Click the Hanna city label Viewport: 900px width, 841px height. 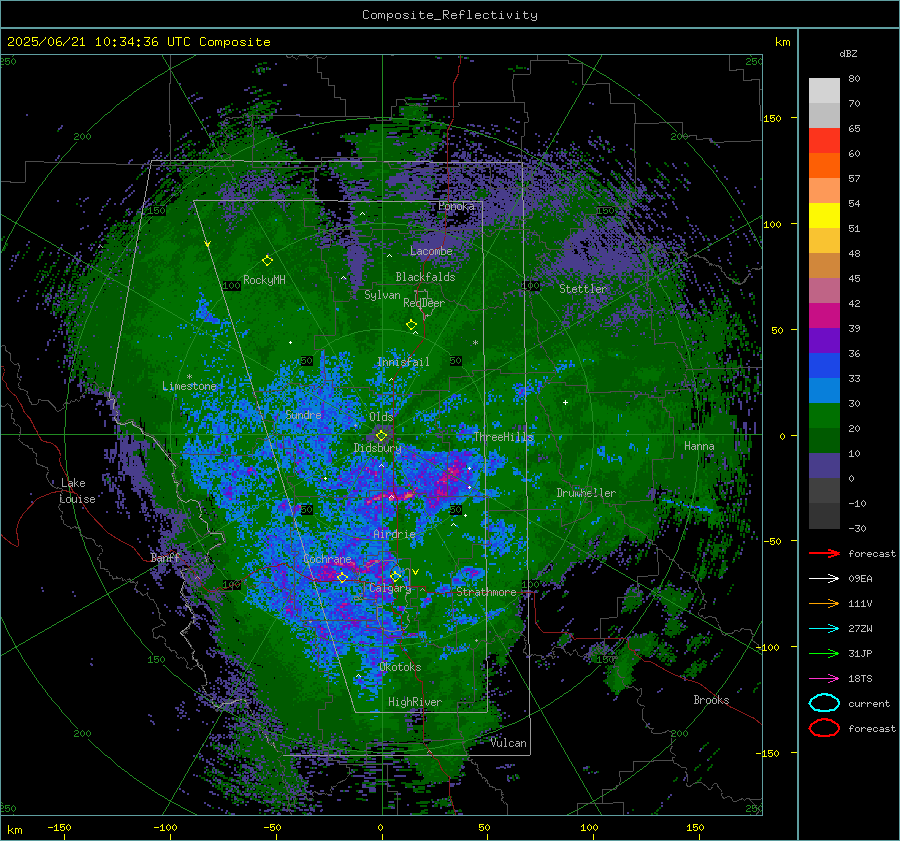[x=699, y=446]
